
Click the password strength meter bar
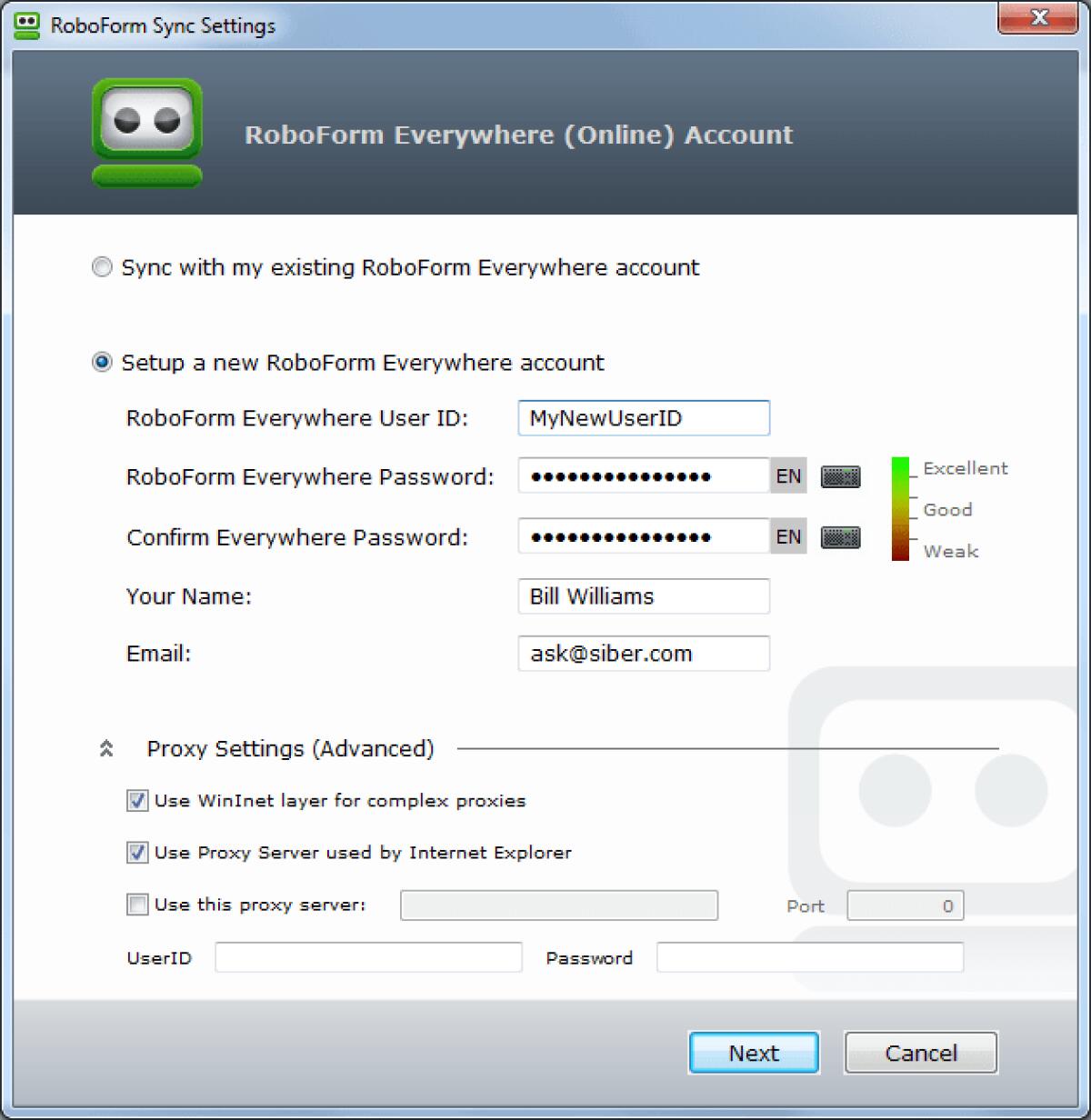pyautogui.click(x=900, y=509)
